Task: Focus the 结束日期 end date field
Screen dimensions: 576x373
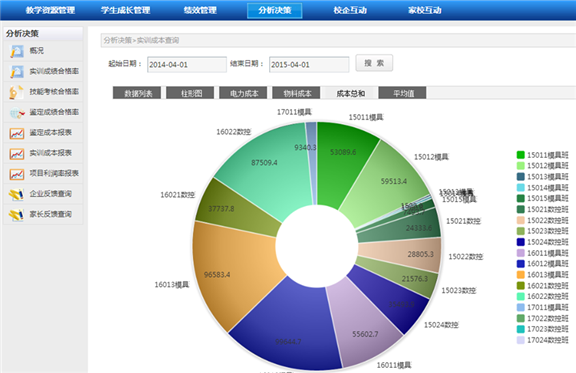Action: tap(309, 64)
